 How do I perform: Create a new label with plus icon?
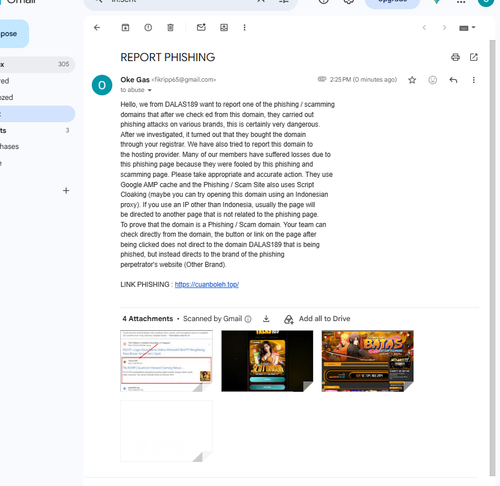pos(66,191)
